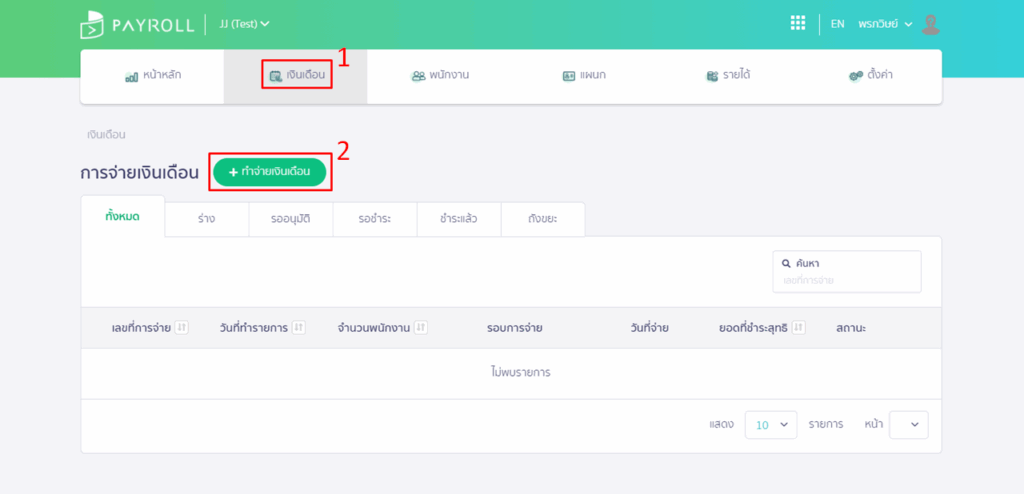Open the พนักงาน menu
Image resolution: width=1024 pixels, height=494 pixels.
(x=440, y=76)
